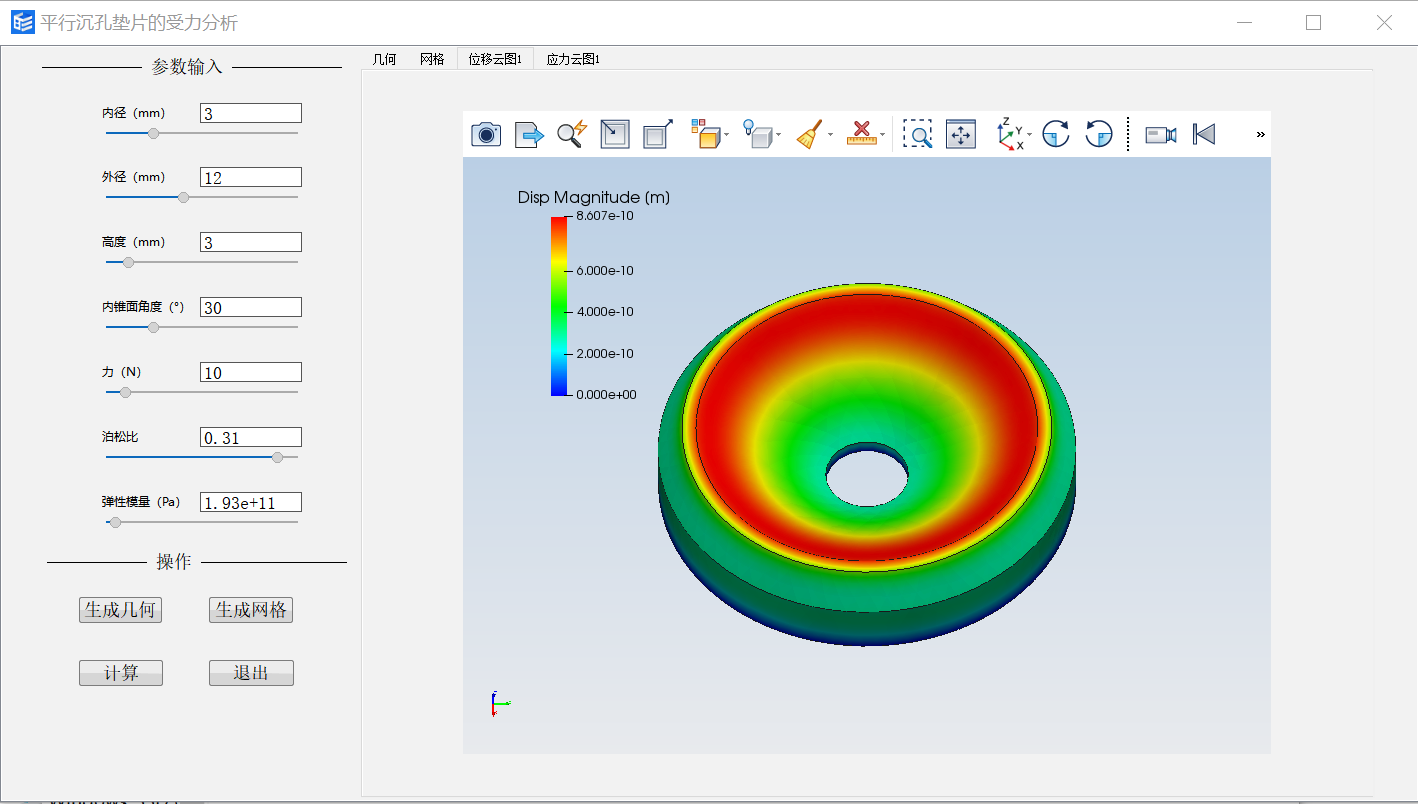The image size is (1418, 804).
Task: Rotate view counterclockwise icon
Action: (x=1099, y=134)
